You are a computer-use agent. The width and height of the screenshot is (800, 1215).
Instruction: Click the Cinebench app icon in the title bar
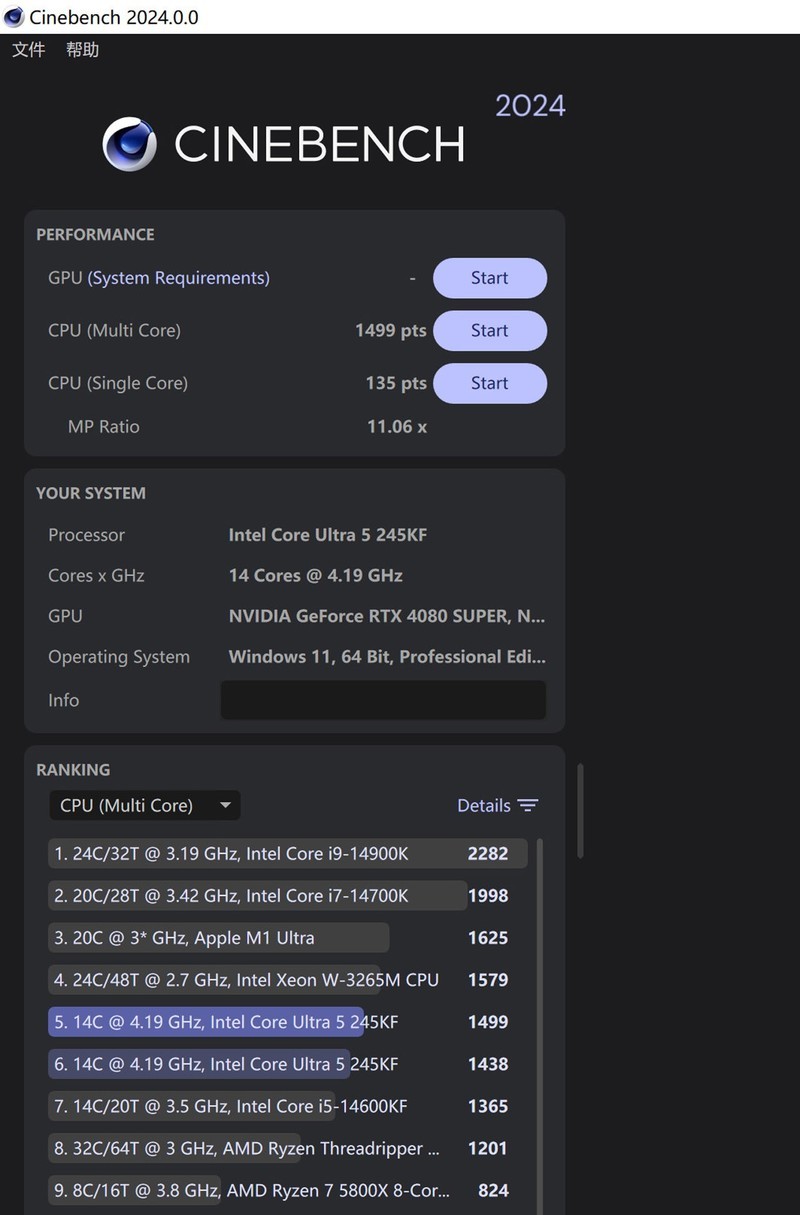13,16
